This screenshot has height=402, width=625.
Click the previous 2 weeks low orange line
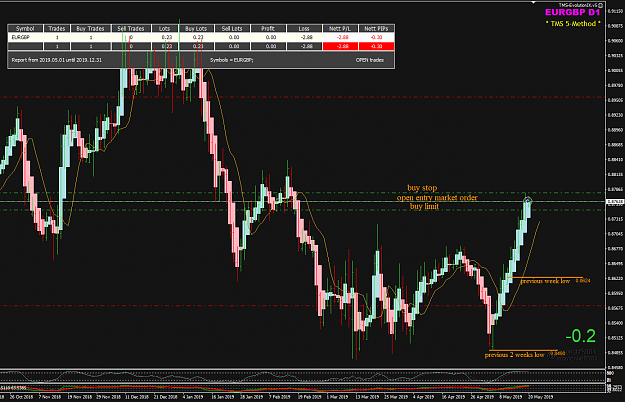(523, 351)
